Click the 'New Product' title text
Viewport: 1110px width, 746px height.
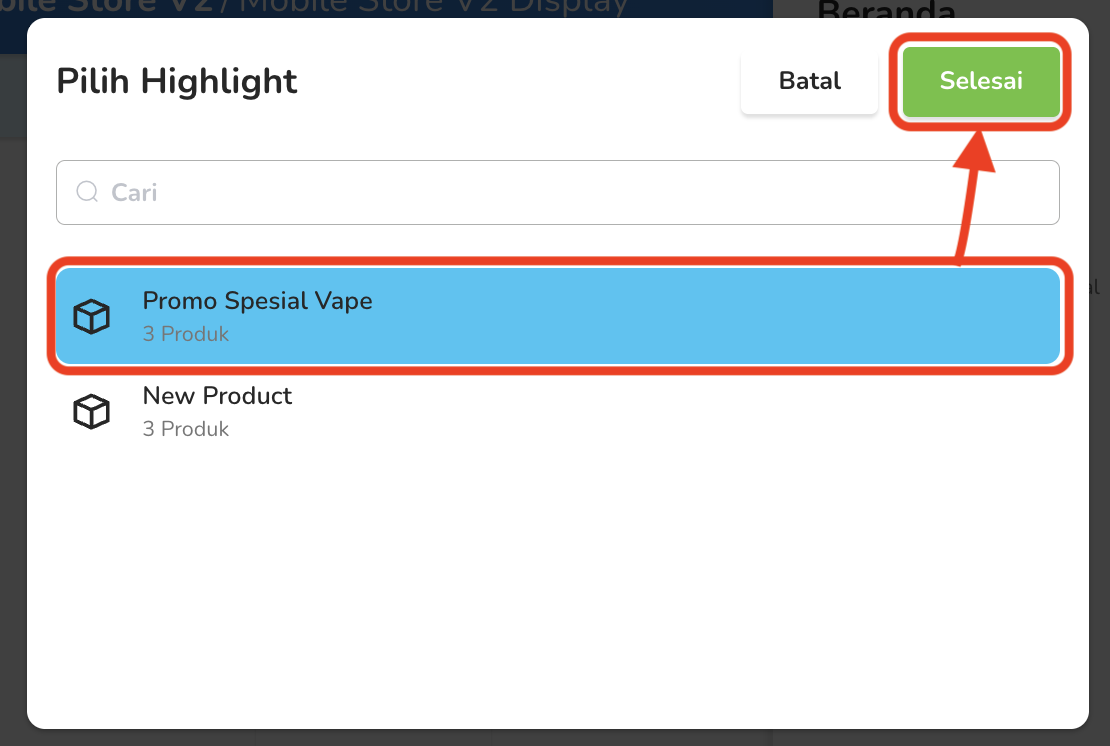217,396
